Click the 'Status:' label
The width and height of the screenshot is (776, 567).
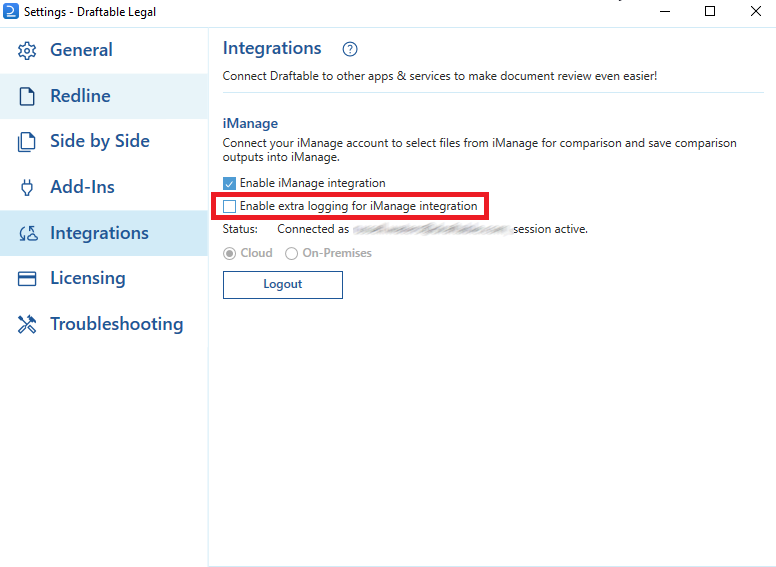click(240, 229)
